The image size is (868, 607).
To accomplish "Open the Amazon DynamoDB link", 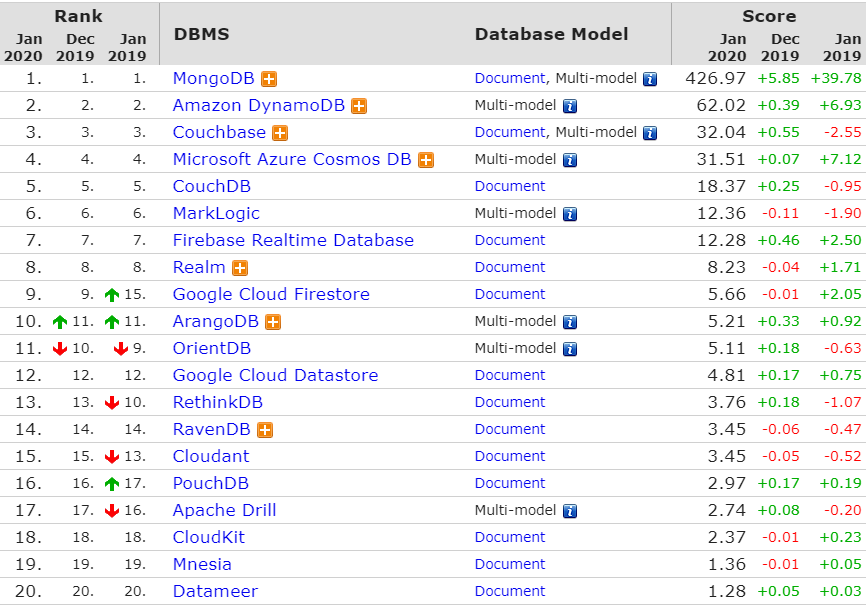I will pos(259,105).
